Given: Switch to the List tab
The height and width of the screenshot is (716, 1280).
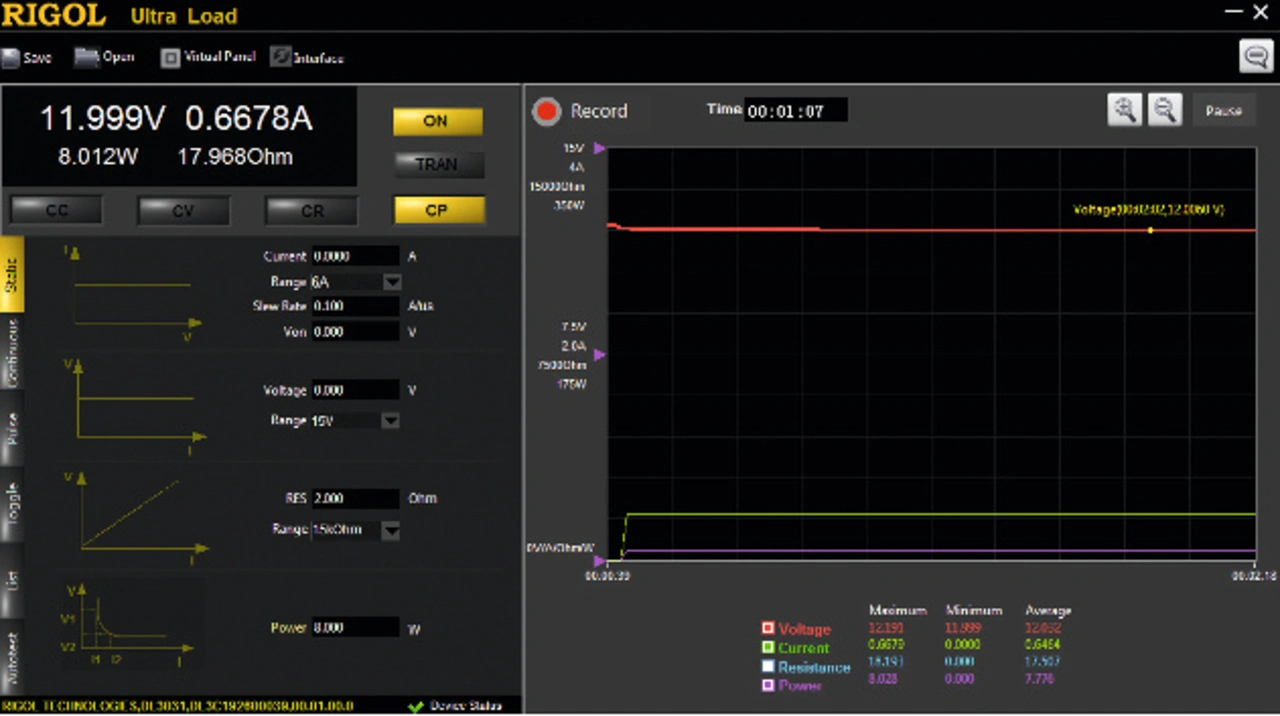Looking at the screenshot, I should pos(11,580).
